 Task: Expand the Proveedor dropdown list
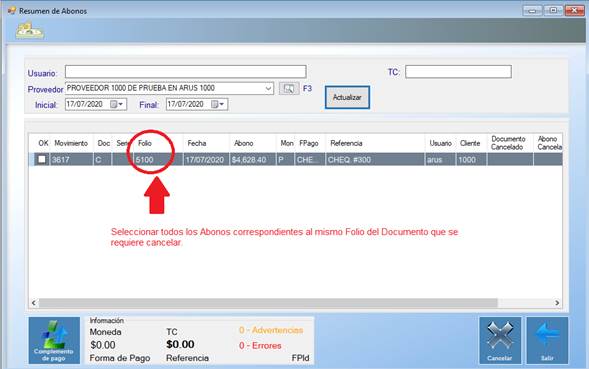268,89
